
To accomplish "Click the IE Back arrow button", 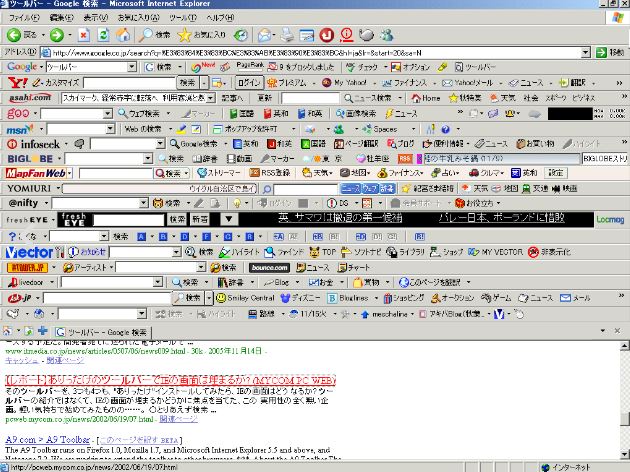I will pos(14,35).
